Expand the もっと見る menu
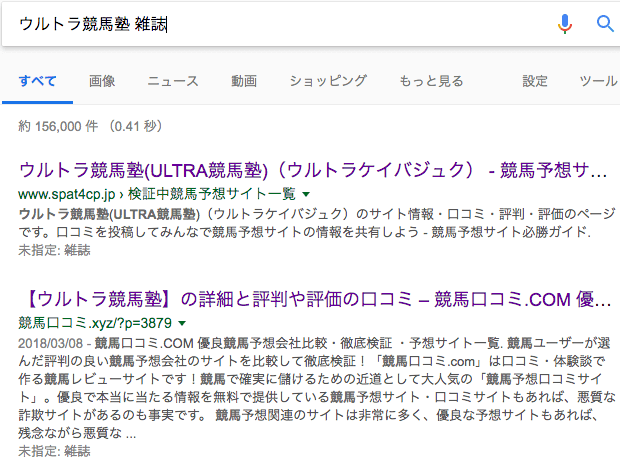The image size is (620, 462). [x=431, y=81]
